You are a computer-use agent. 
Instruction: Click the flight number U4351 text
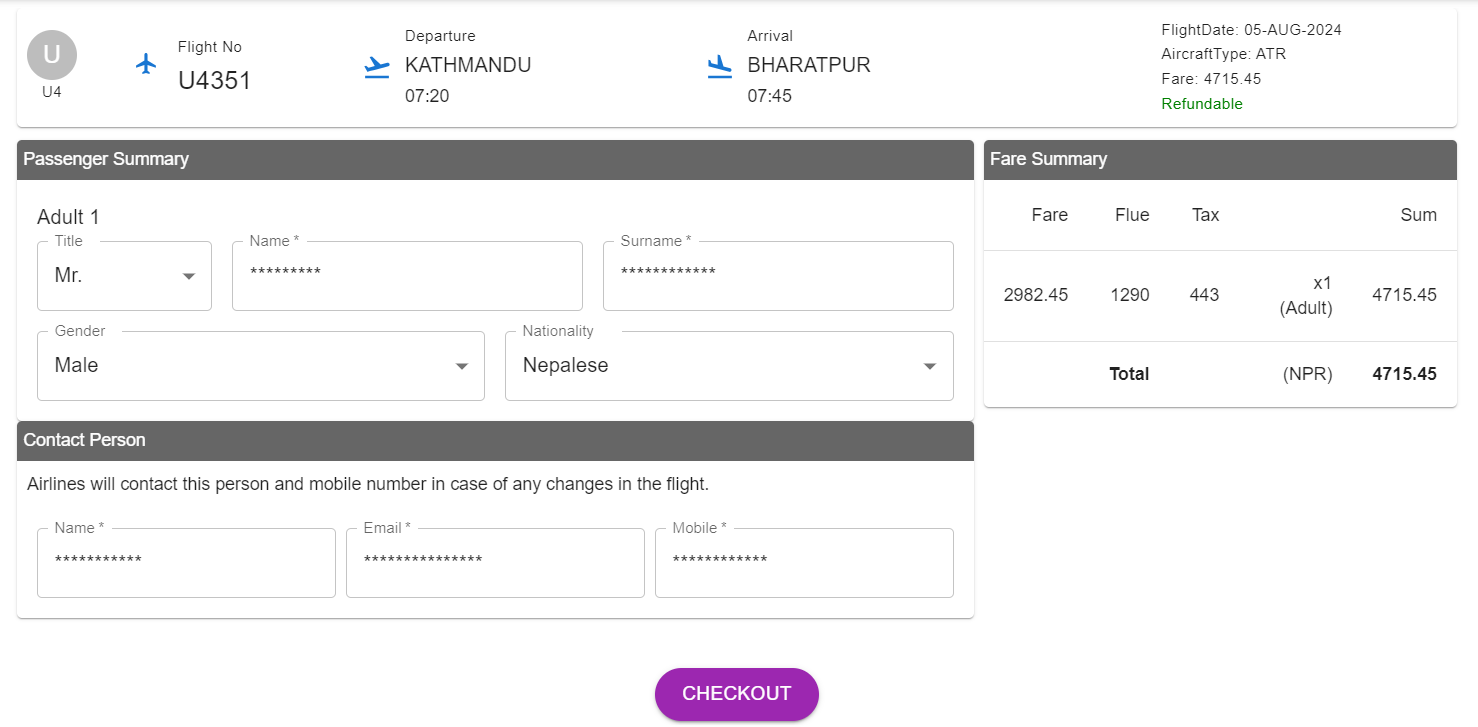(x=215, y=81)
